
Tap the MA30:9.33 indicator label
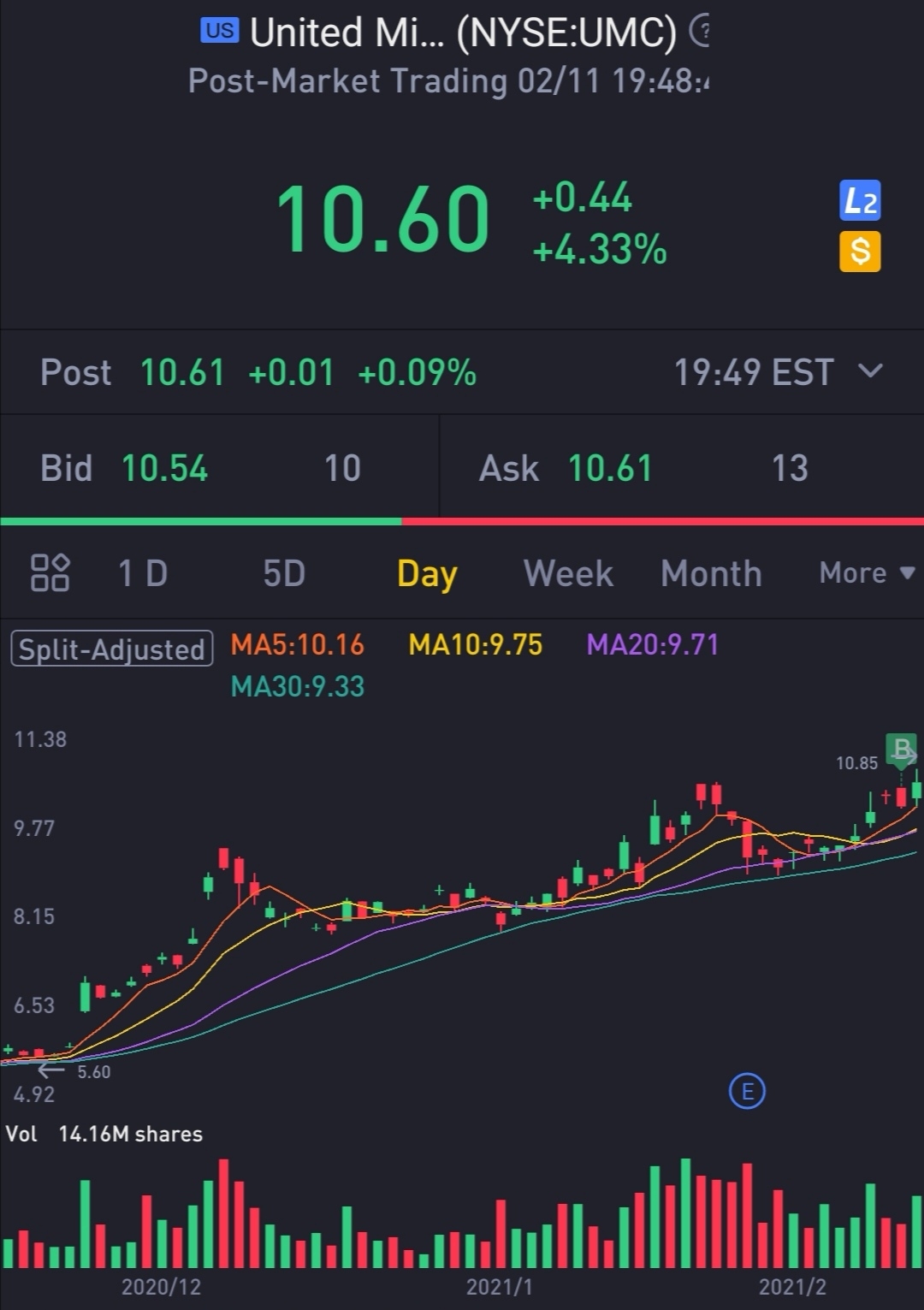tap(298, 686)
